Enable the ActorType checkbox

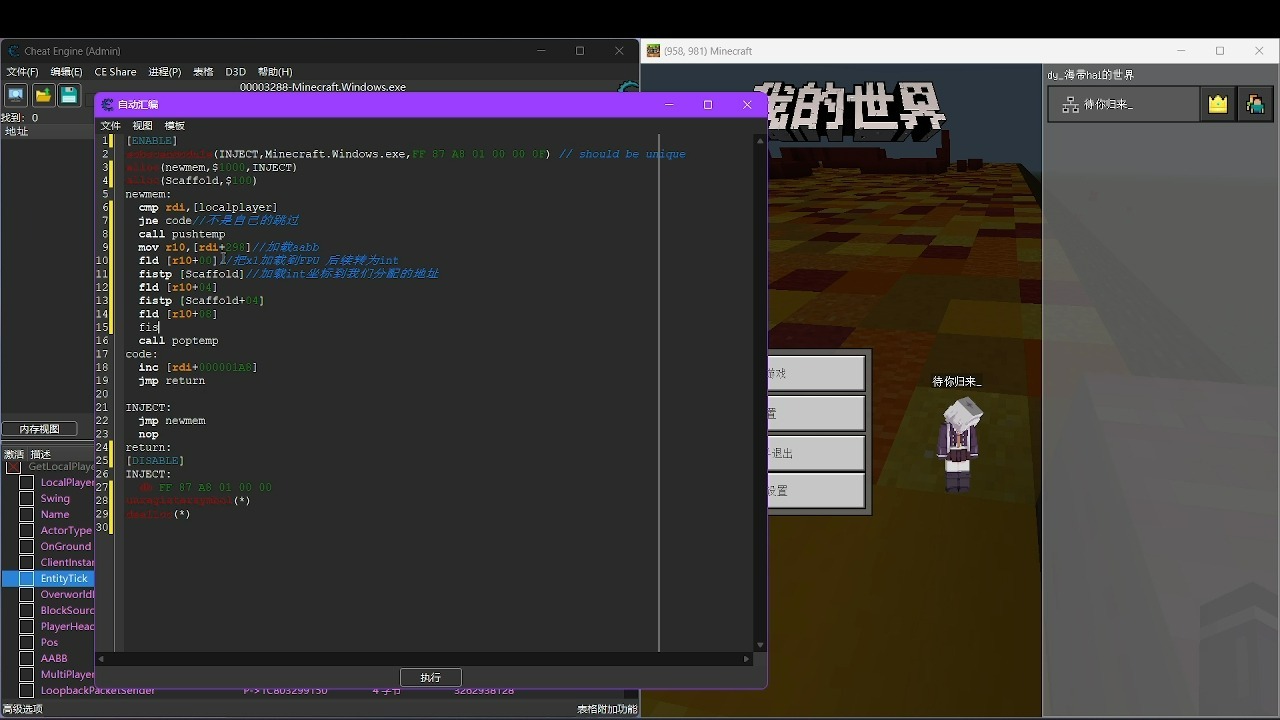click(27, 531)
